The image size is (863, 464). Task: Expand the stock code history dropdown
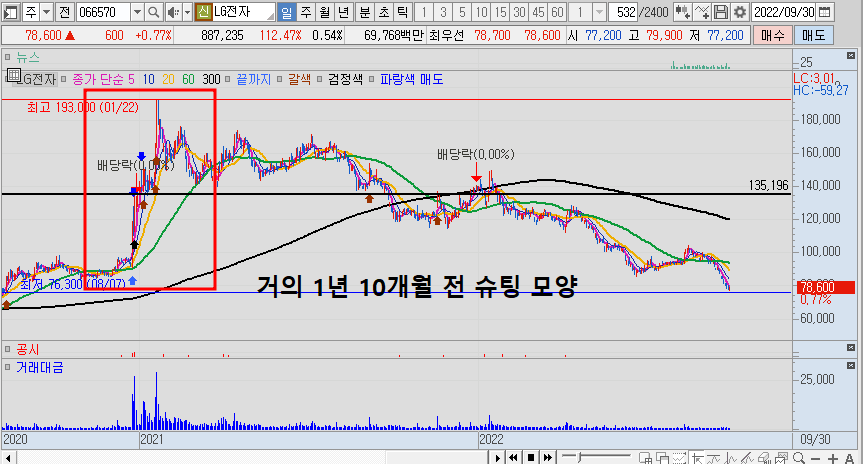(138, 12)
